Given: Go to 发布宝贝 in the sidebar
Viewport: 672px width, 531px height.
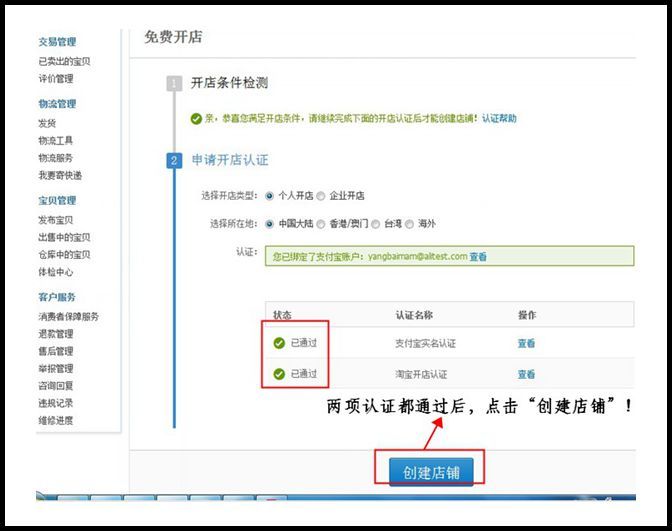Looking at the screenshot, I should (55, 220).
